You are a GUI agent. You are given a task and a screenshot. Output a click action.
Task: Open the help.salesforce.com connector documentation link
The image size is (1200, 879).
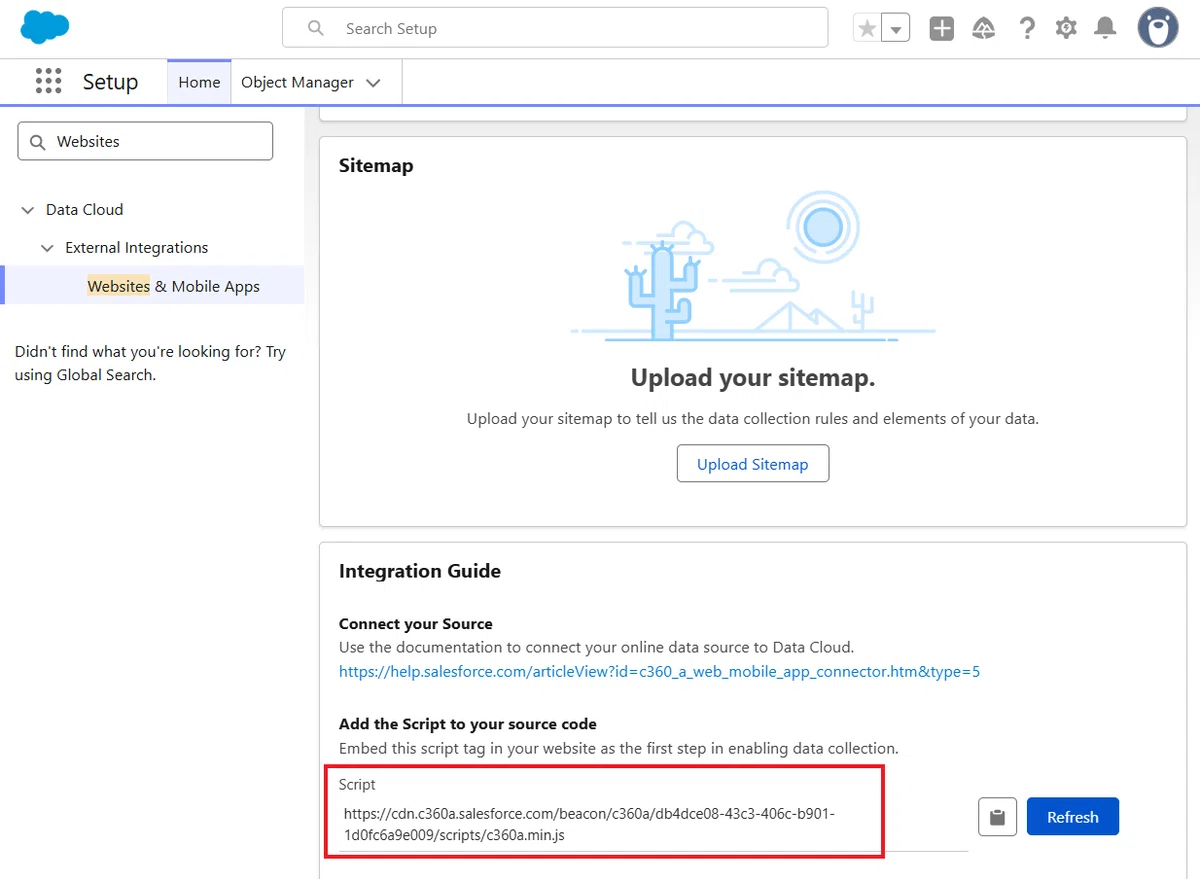coord(659,672)
